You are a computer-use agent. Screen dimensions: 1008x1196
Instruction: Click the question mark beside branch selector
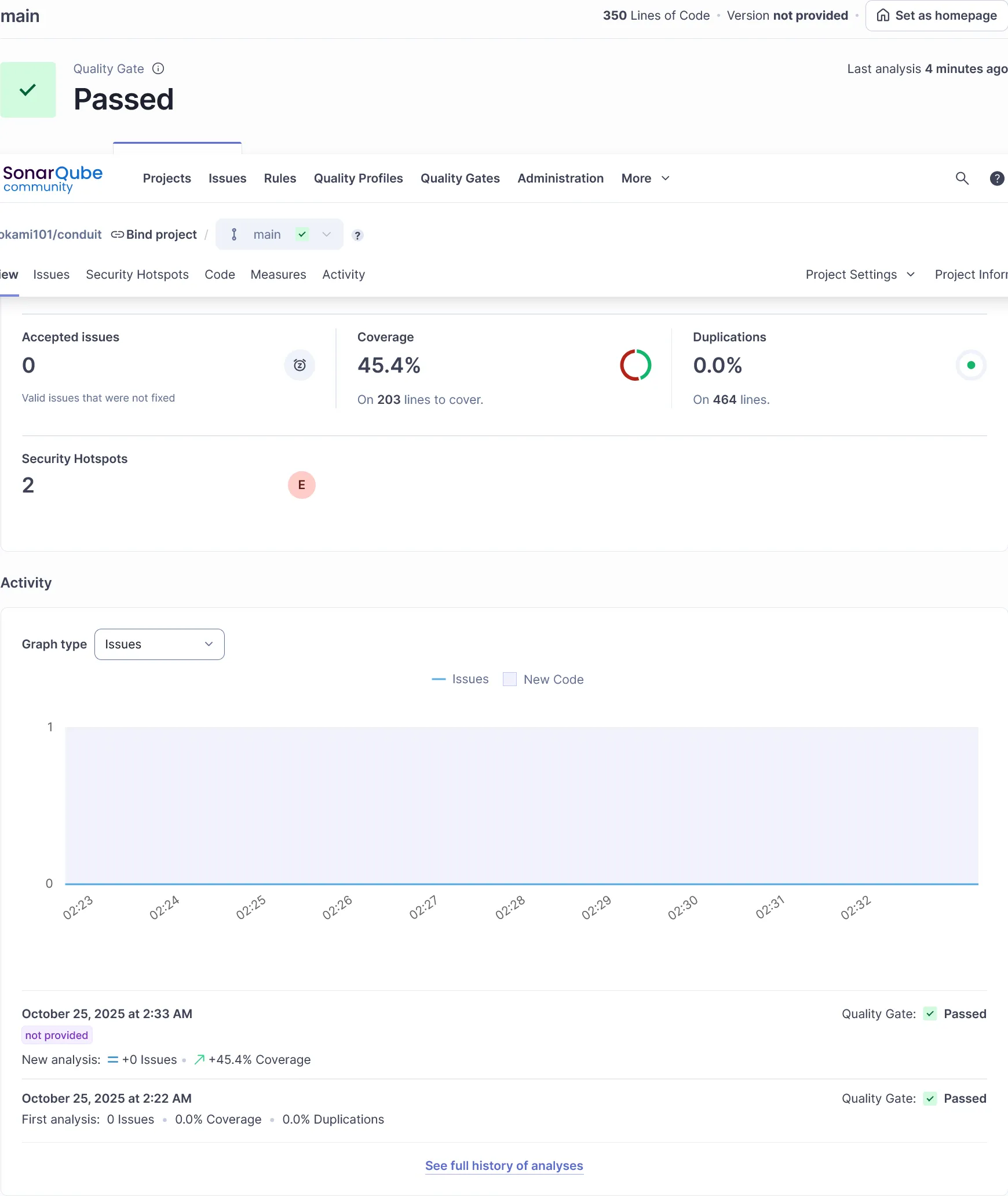click(357, 235)
